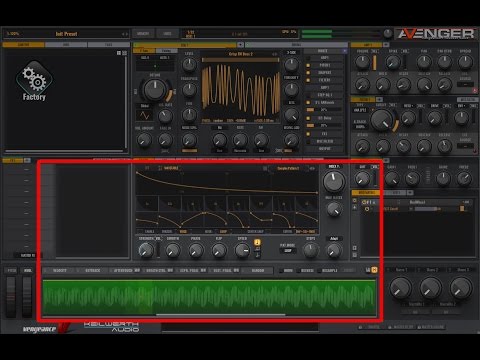Click the highlighted orange sync icon above Speed icons
Viewport: 480px width, 360px height.
tap(257, 242)
